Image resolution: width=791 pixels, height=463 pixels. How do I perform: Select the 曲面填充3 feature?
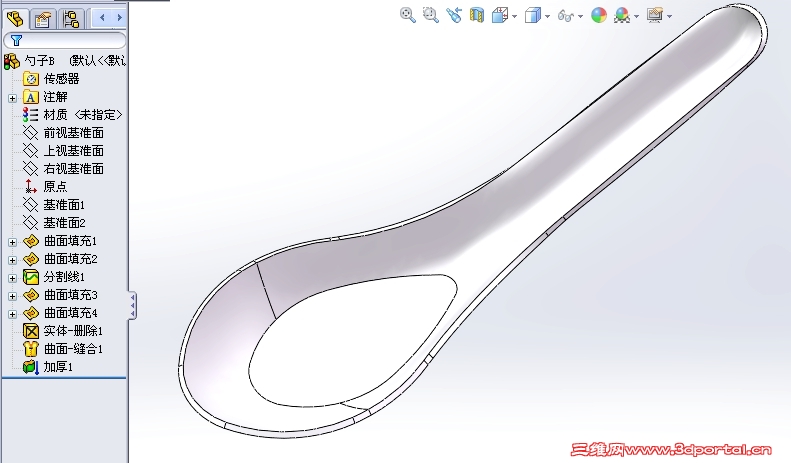coord(71,295)
